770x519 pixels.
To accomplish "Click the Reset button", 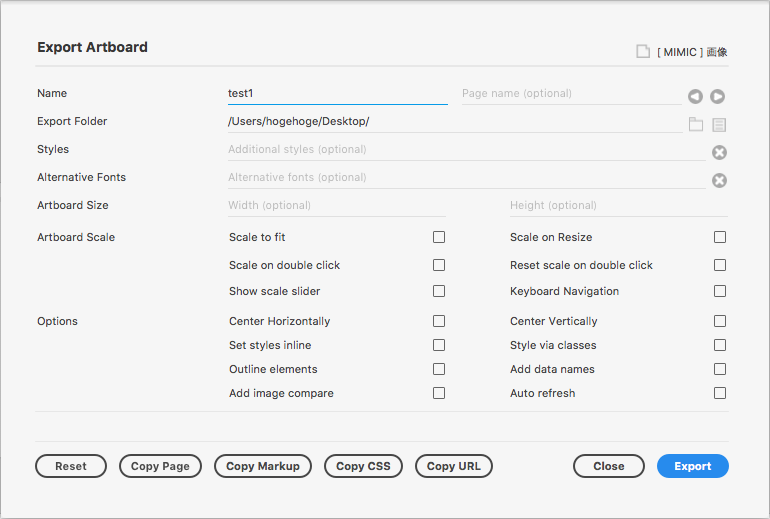I will click(x=71, y=466).
